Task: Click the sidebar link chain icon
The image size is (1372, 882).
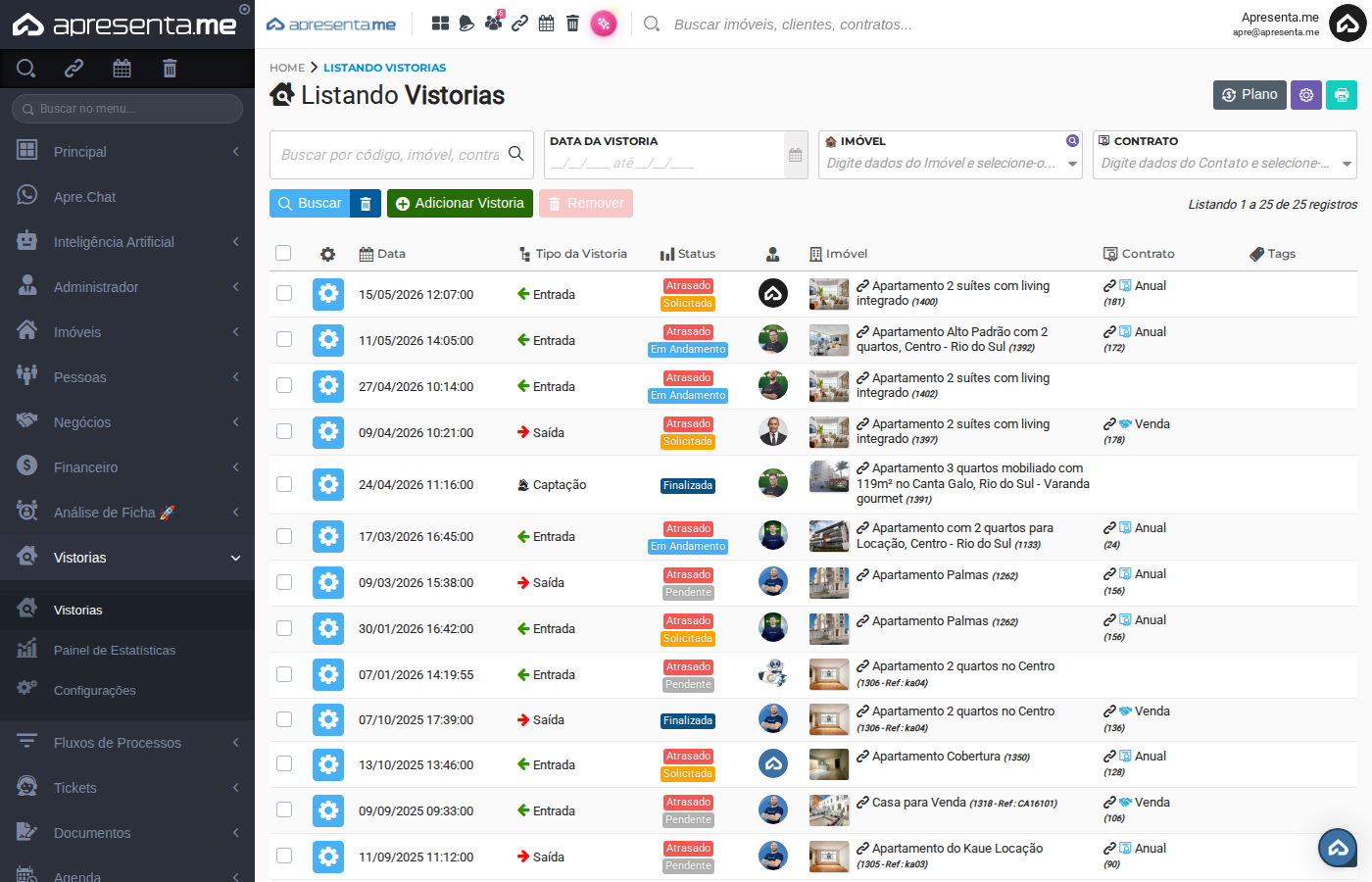Action: click(x=73, y=68)
